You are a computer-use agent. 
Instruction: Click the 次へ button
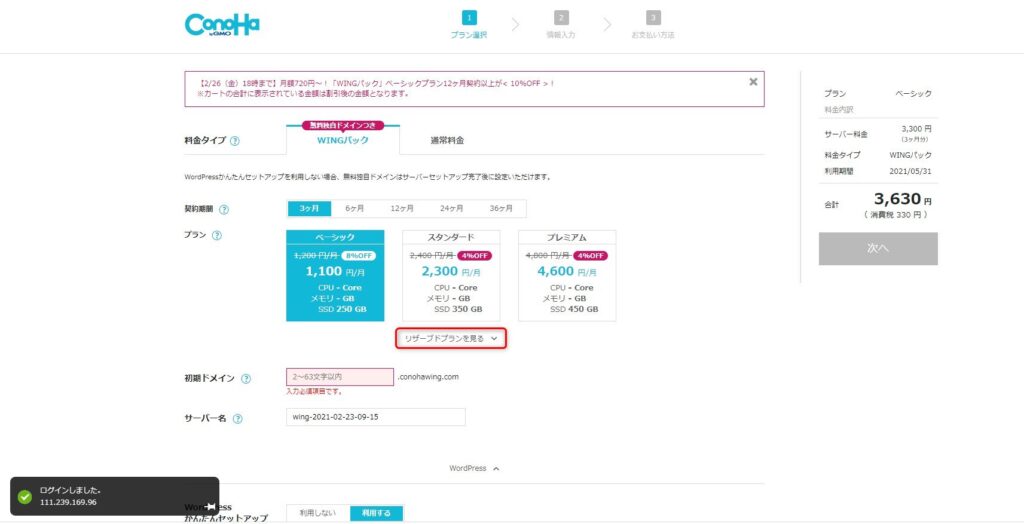878,248
